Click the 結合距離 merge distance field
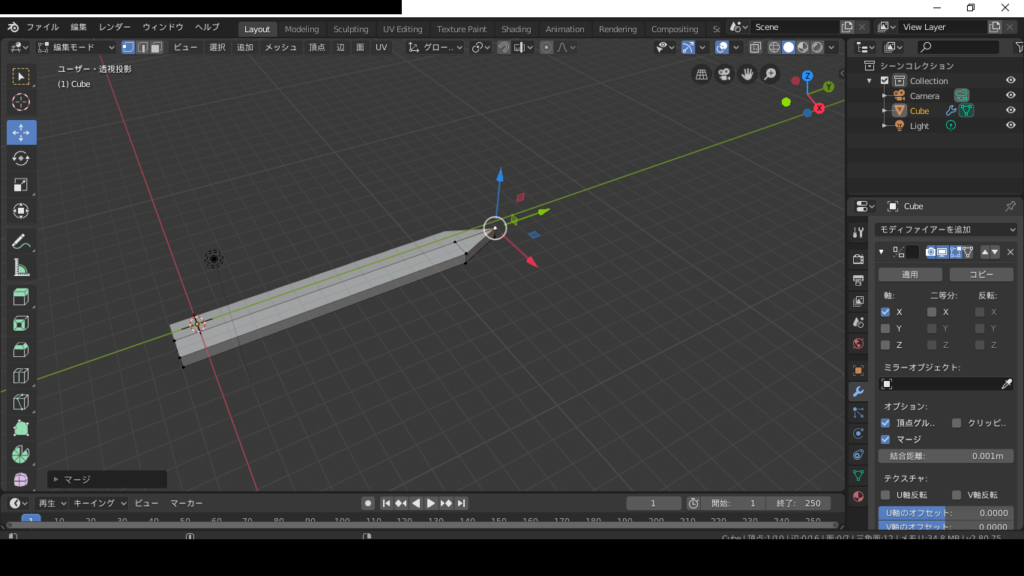The height and width of the screenshot is (576, 1024). (946, 456)
